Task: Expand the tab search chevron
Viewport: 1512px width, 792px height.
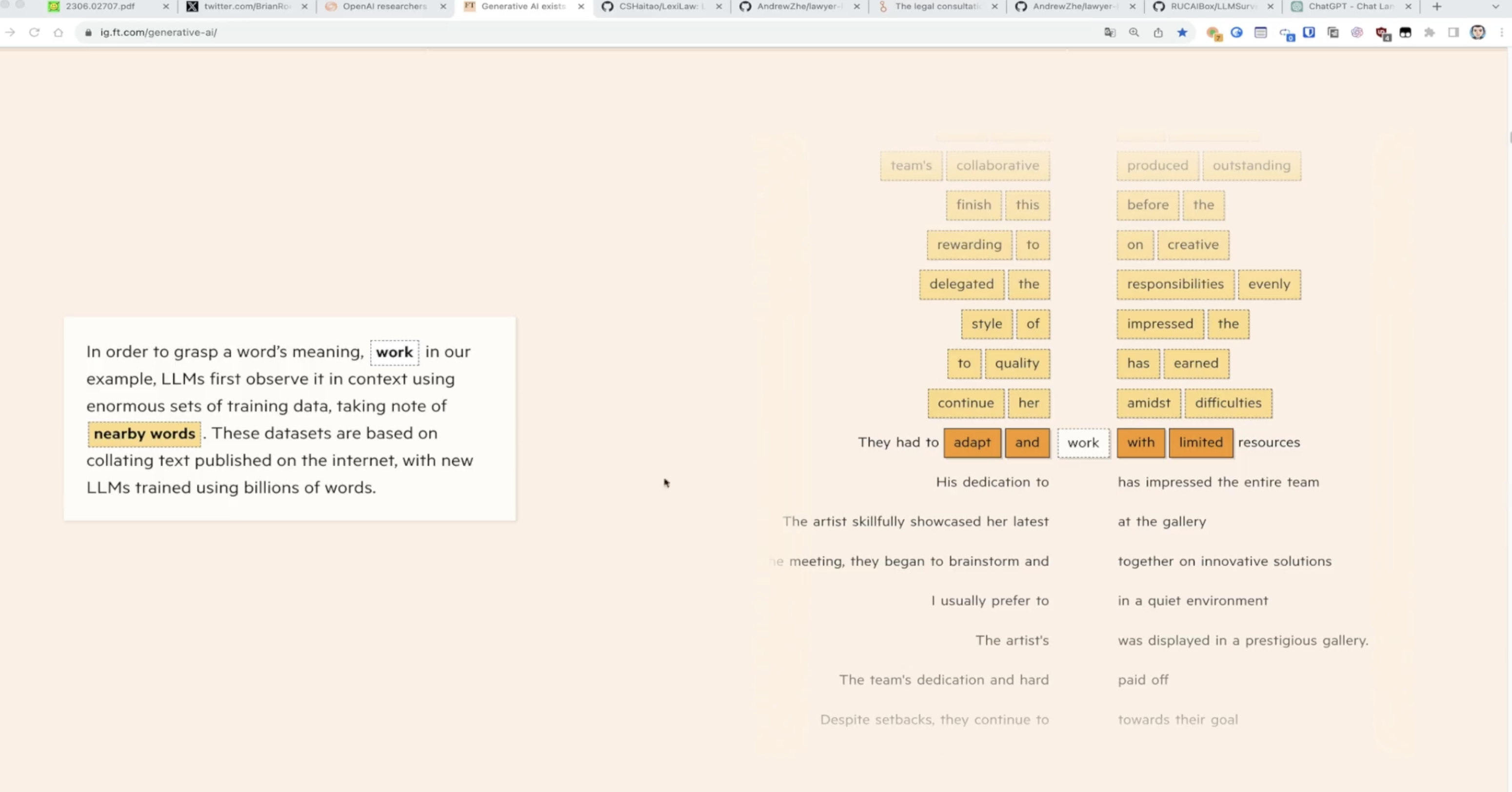Action: (1495, 6)
